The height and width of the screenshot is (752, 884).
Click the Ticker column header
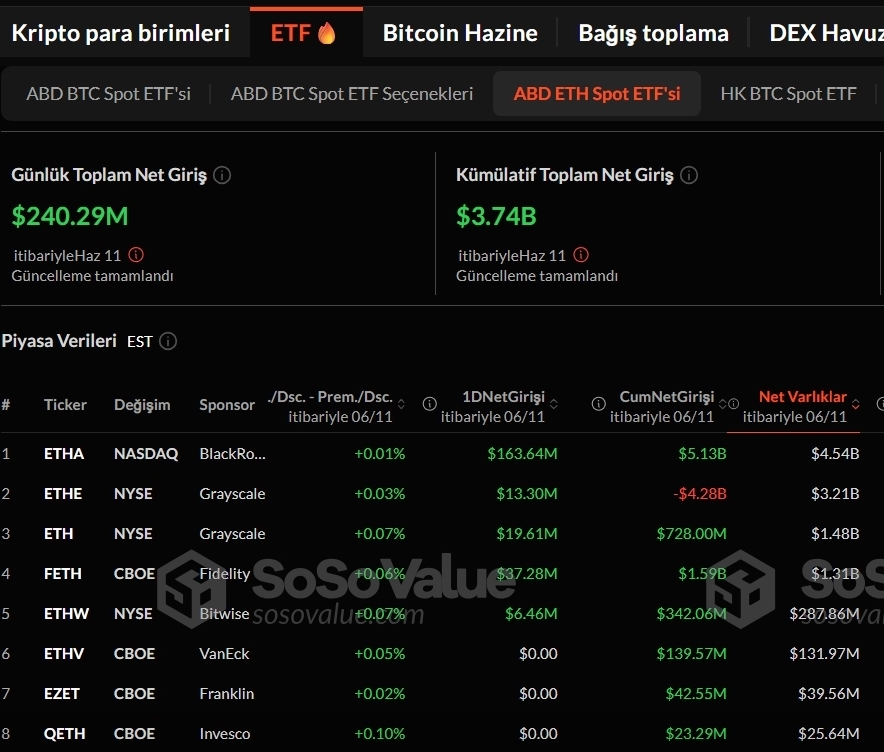pos(65,405)
